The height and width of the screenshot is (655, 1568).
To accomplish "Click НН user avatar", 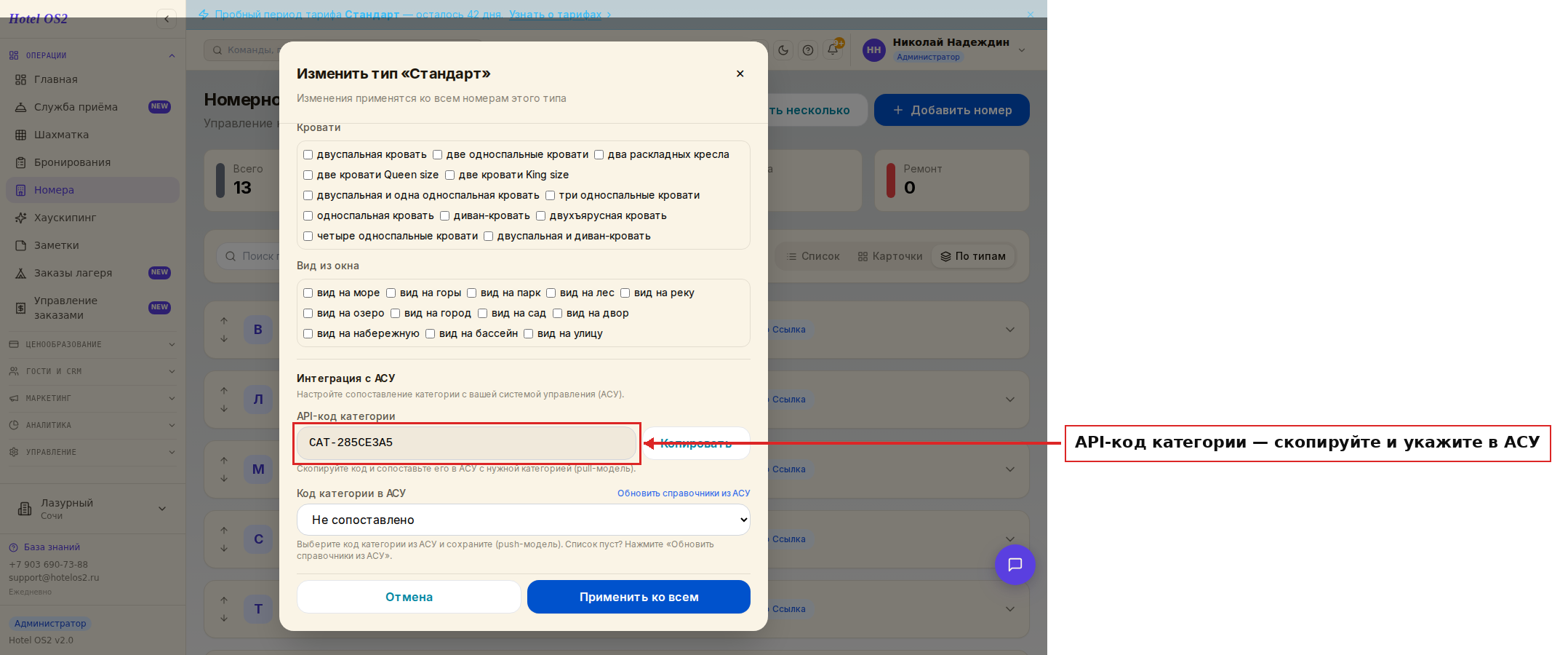I will (873, 50).
